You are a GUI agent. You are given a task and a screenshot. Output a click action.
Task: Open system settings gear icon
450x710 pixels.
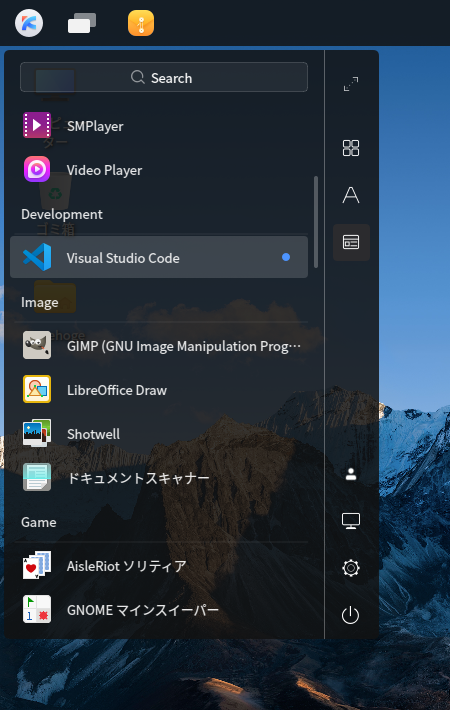click(351, 568)
